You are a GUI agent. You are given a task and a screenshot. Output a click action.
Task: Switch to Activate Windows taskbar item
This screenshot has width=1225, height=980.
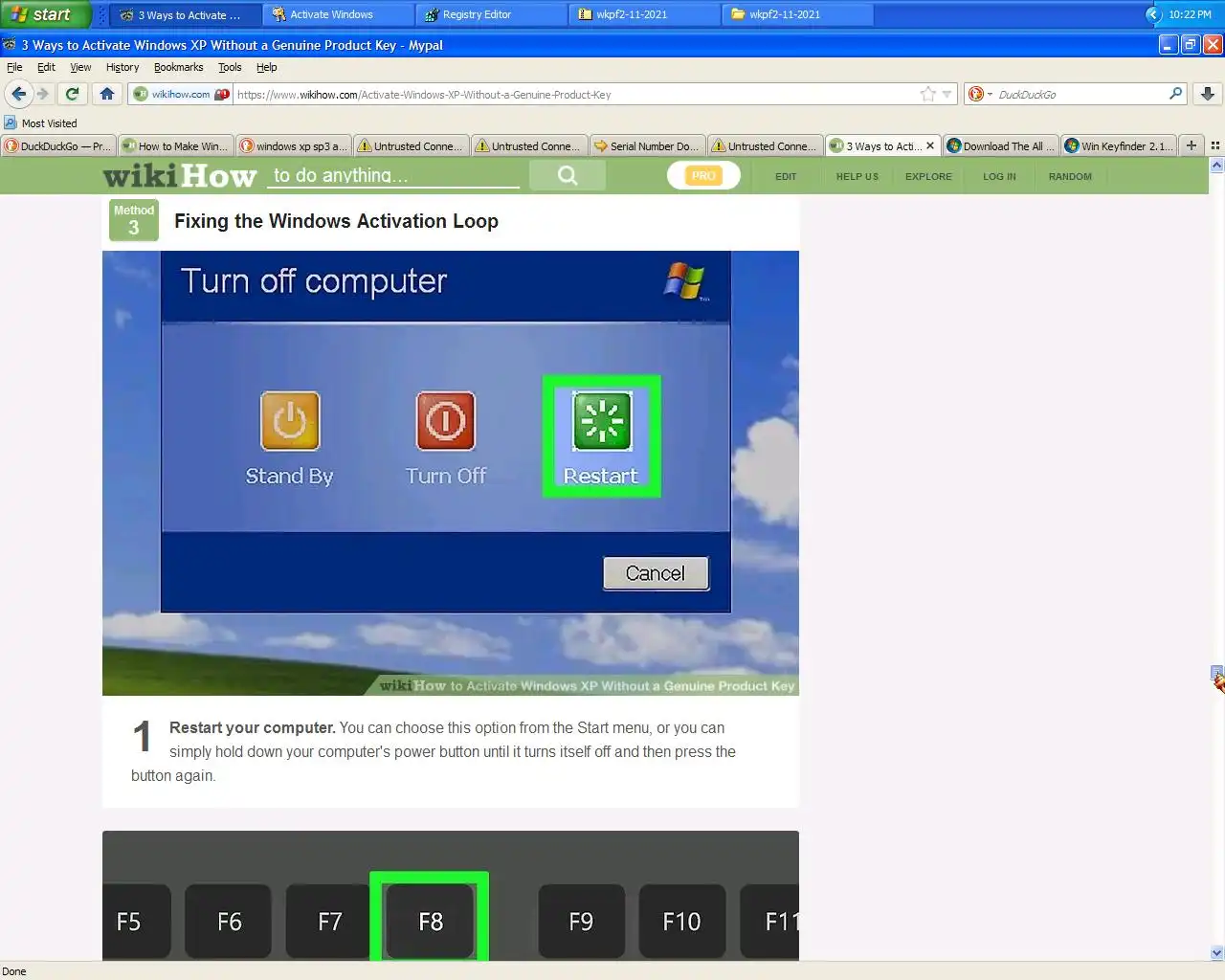pyautogui.click(x=339, y=14)
